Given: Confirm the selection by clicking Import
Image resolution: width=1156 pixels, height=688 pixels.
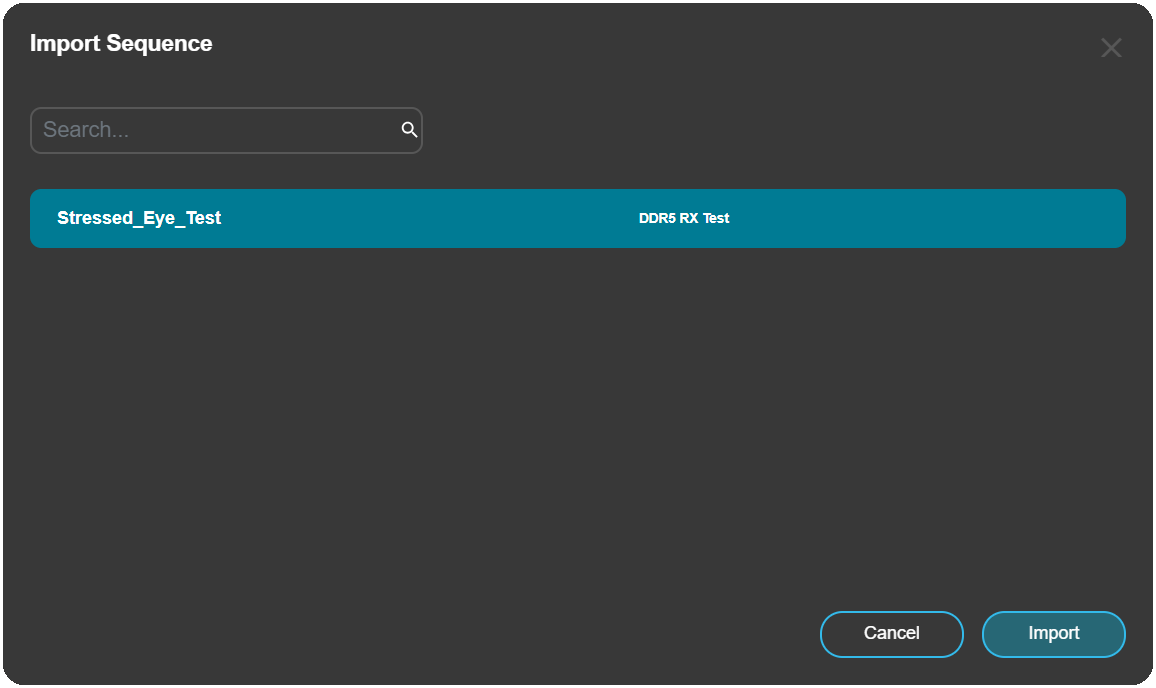Looking at the screenshot, I should tap(1053, 634).
